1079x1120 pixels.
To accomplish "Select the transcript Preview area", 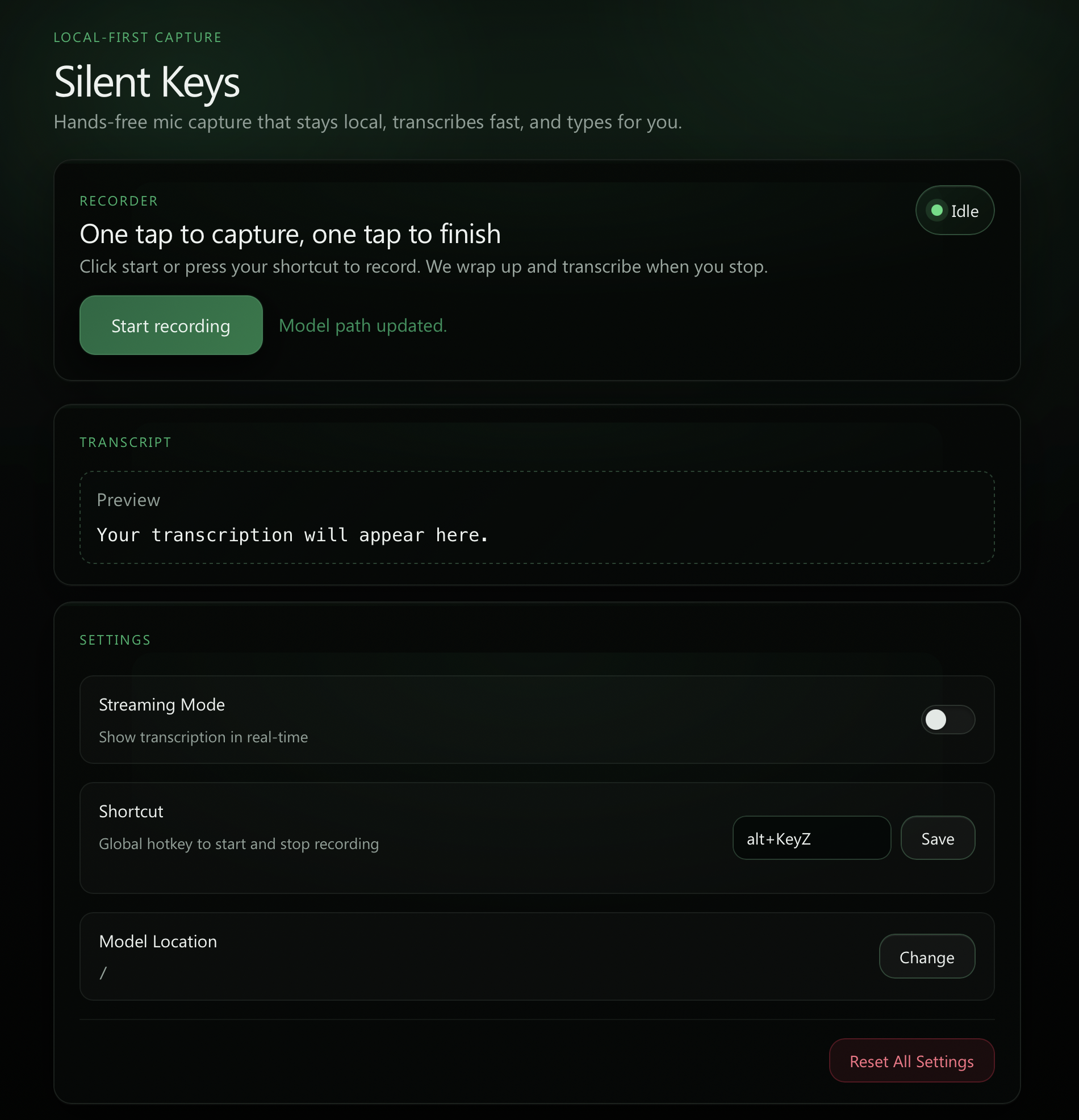I will (x=537, y=517).
